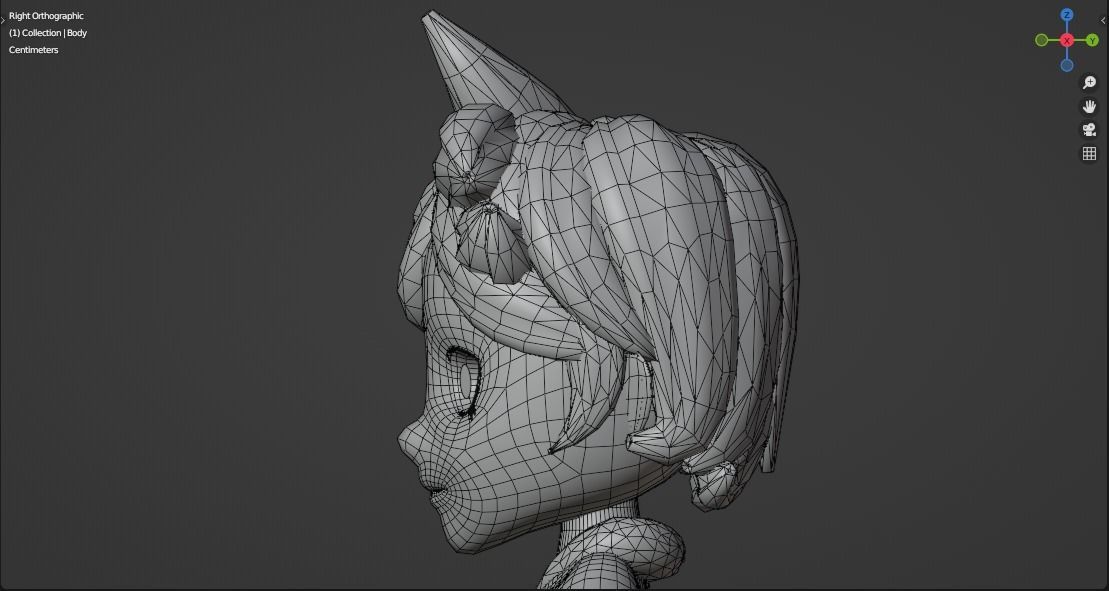Toggle perspective with the orthographic grid icon

[x=1089, y=152]
